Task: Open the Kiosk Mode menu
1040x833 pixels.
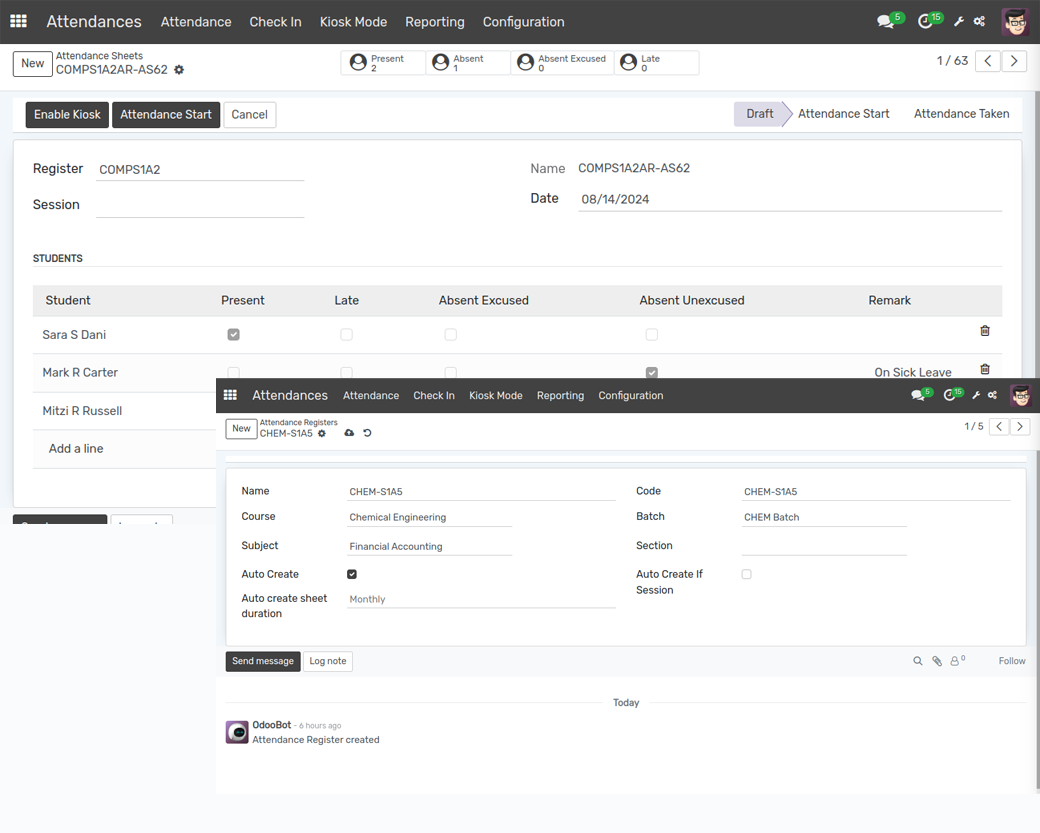Action: coord(353,21)
